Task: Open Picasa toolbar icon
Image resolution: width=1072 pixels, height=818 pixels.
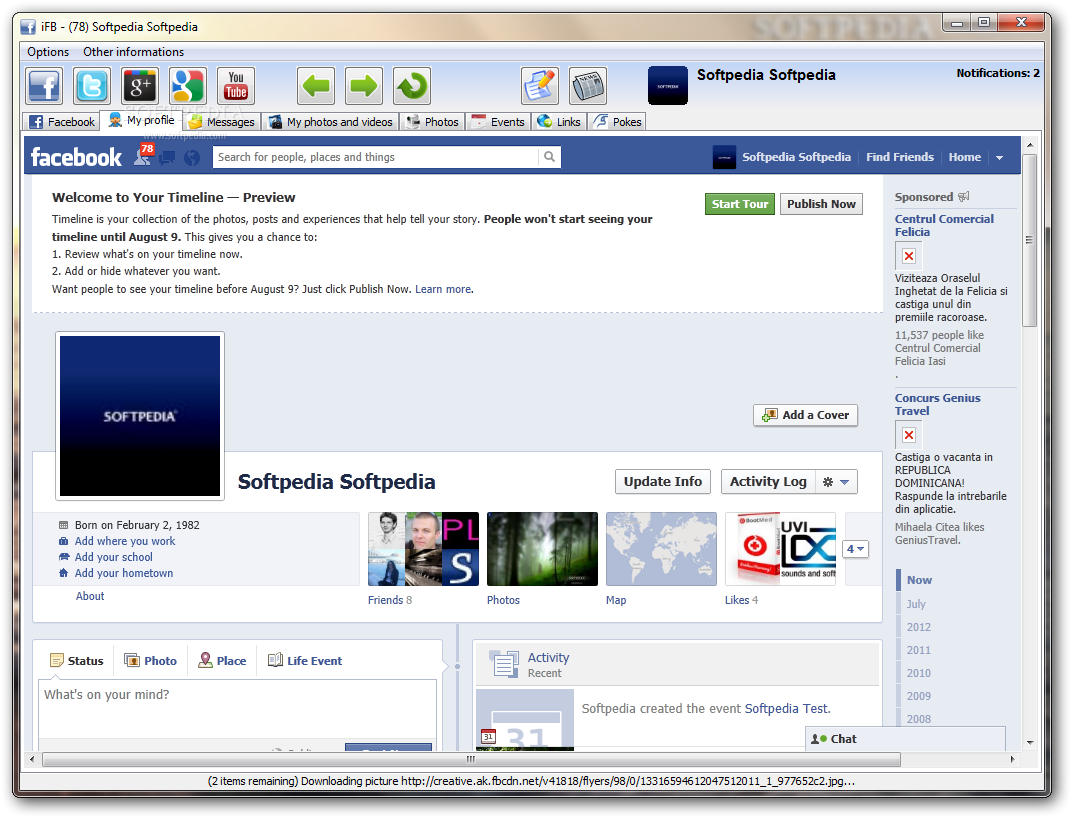Action: tap(188, 85)
